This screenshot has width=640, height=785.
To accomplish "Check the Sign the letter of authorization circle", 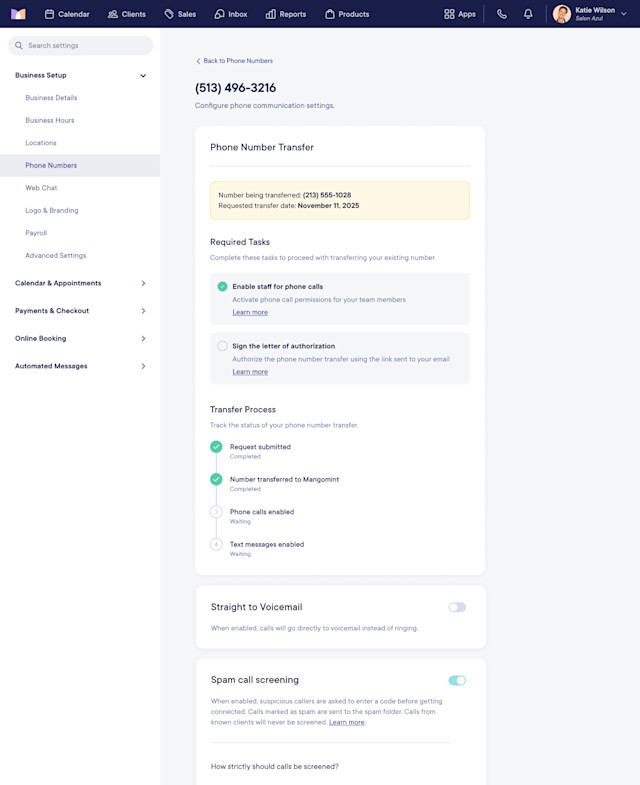I will pos(222,346).
